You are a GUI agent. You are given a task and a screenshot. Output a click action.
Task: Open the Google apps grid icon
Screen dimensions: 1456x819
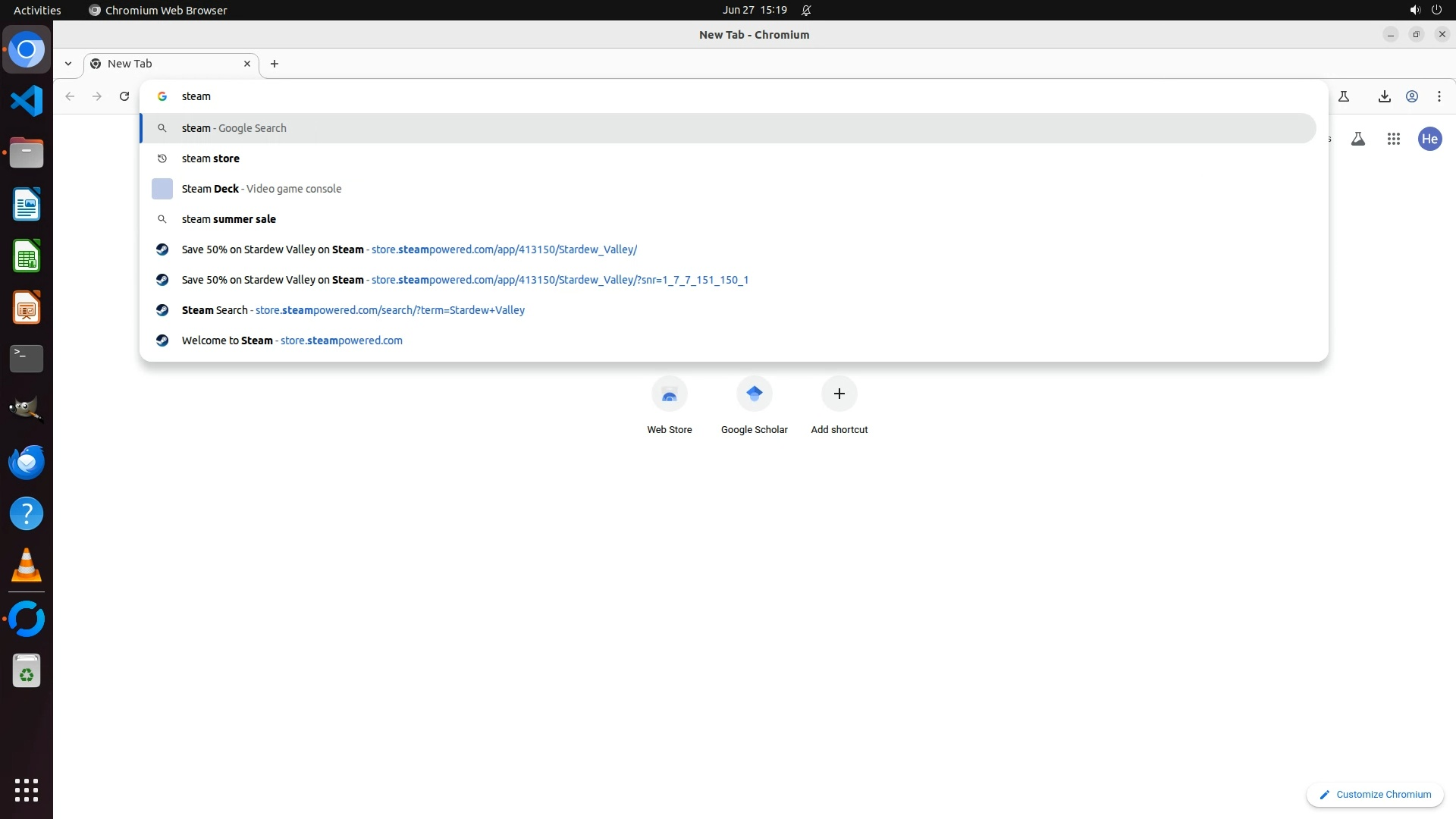tap(1393, 139)
